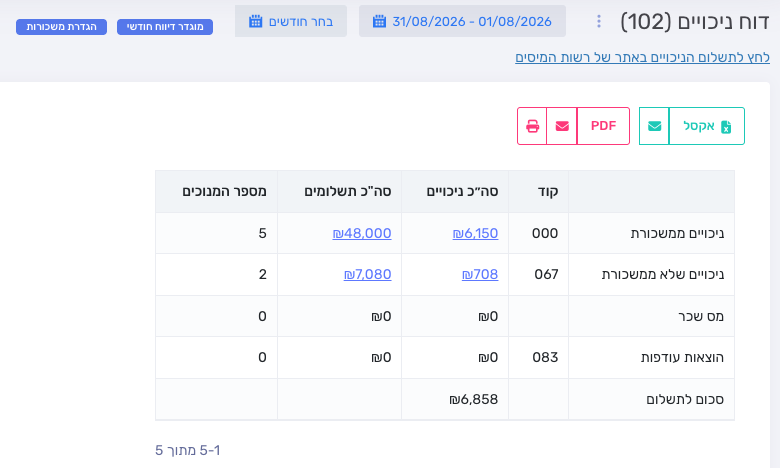Select the ניכויים ממשכורת row label
Image resolution: width=780 pixels, height=468 pixels.
(677, 233)
